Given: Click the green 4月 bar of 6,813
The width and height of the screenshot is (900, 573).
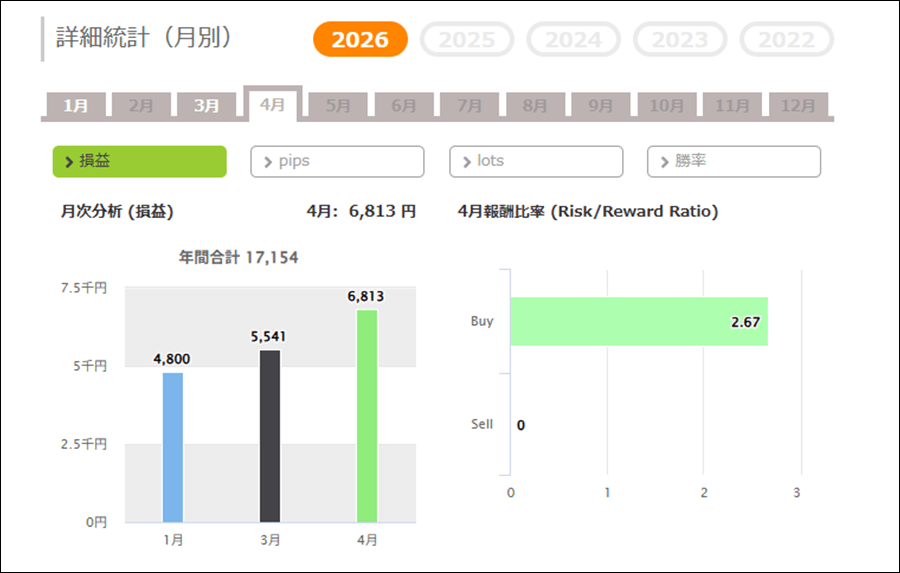Looking at the screenshot, I should click(367, 415).
